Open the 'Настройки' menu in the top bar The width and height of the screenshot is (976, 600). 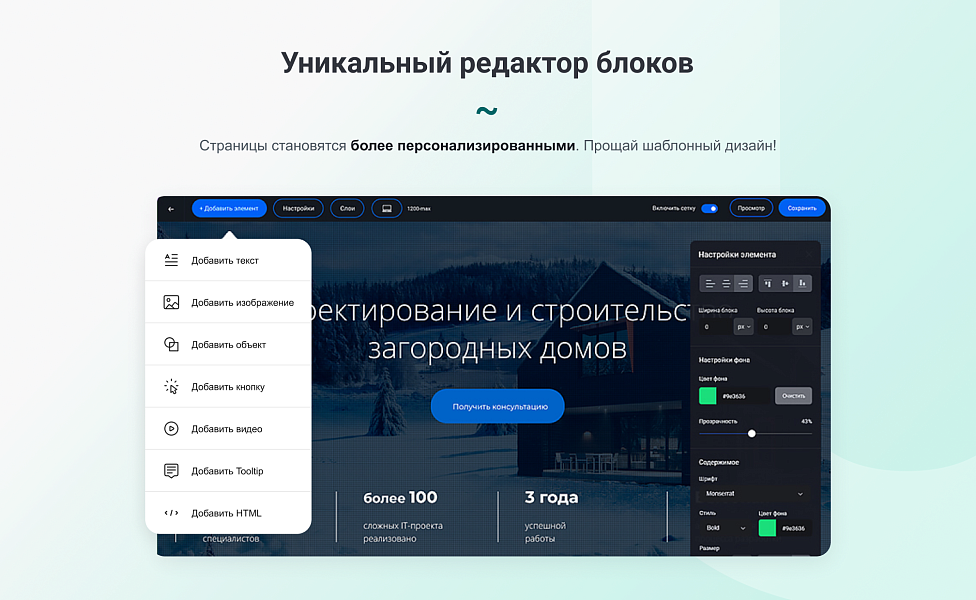[297, 208]
